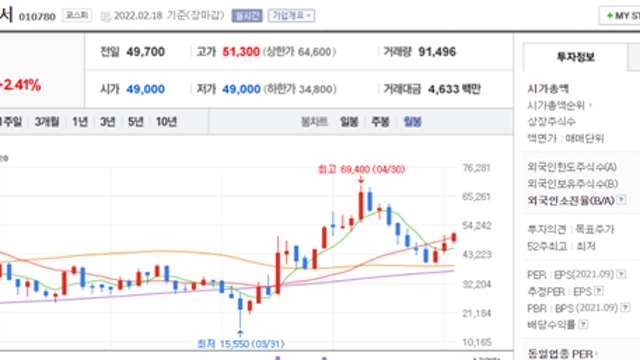Image resolution: width=640 pixels, height=360 pixels.
Task: Click the 저가 49,000 value
Action: (x=241, y=89)
